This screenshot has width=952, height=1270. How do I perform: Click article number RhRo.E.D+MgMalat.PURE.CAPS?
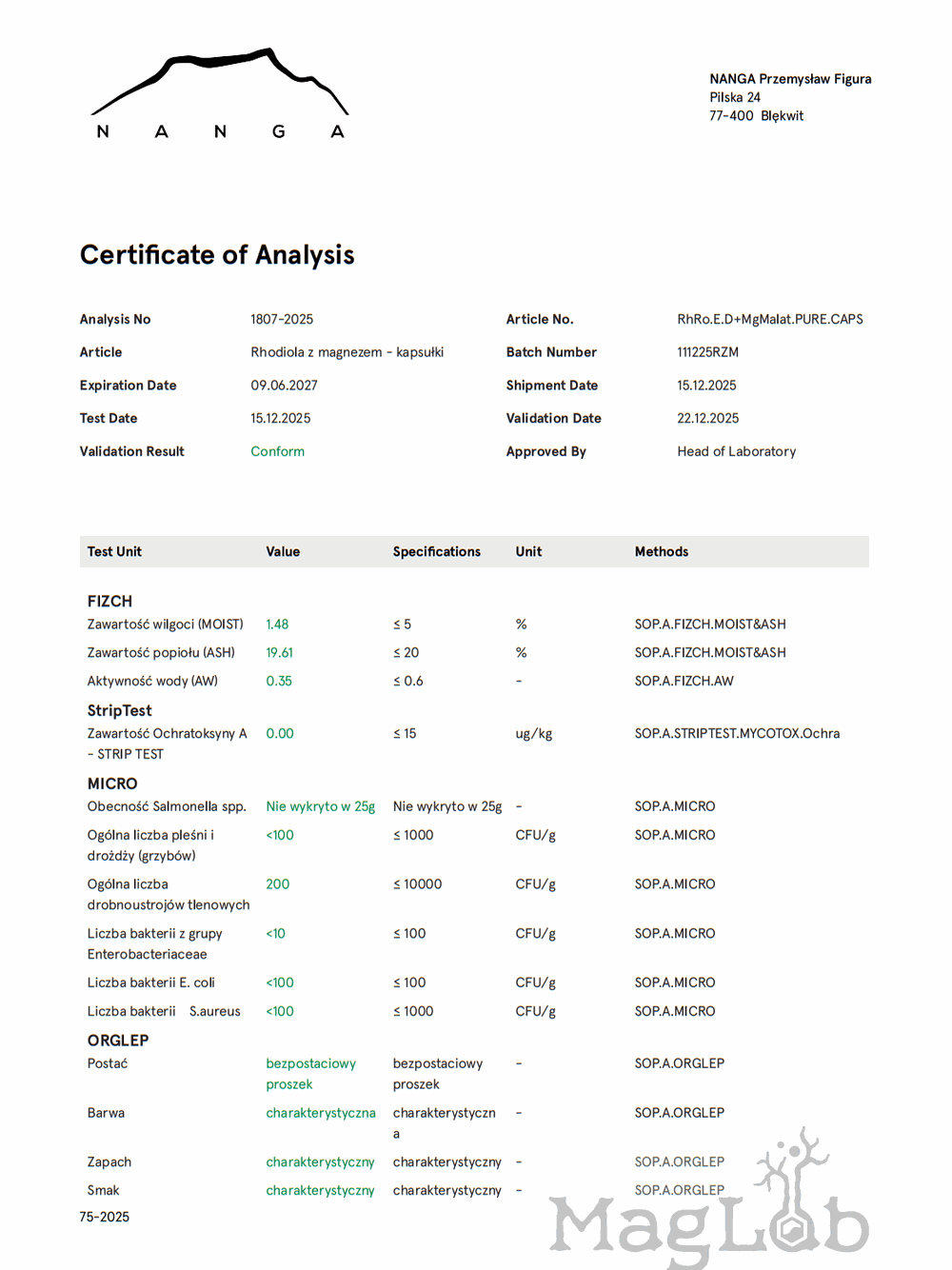pos(769,319)
